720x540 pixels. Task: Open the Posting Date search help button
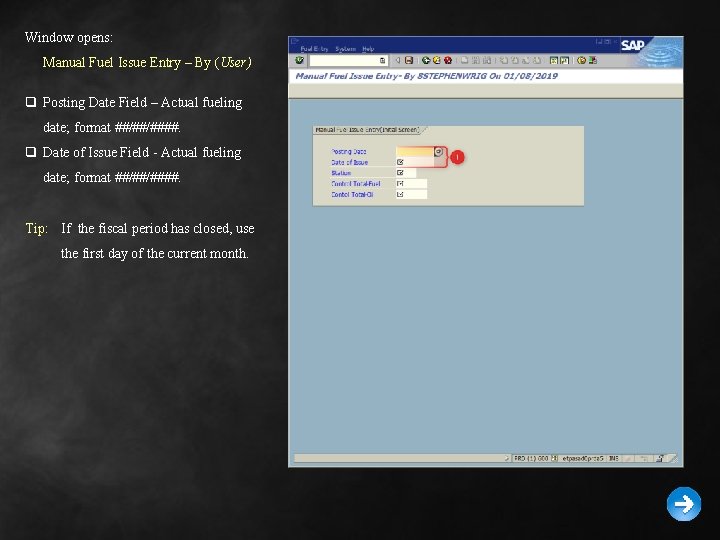439,152
